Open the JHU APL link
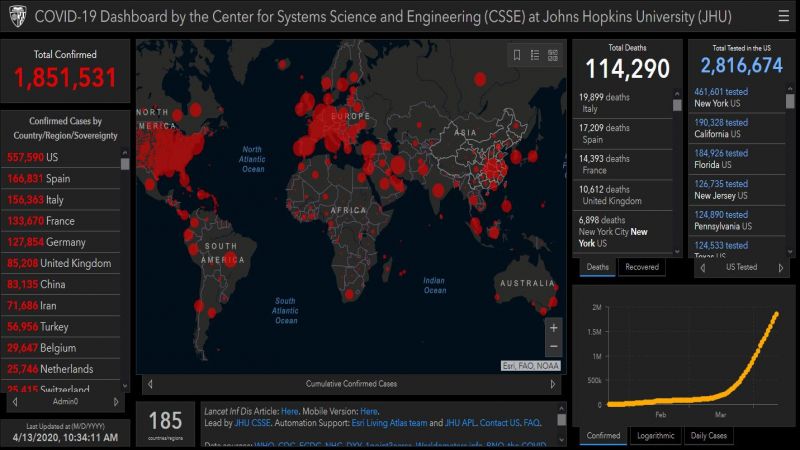The width and height of the screenshot is (800, 450). pyautogui.click(x=460, y=423)
